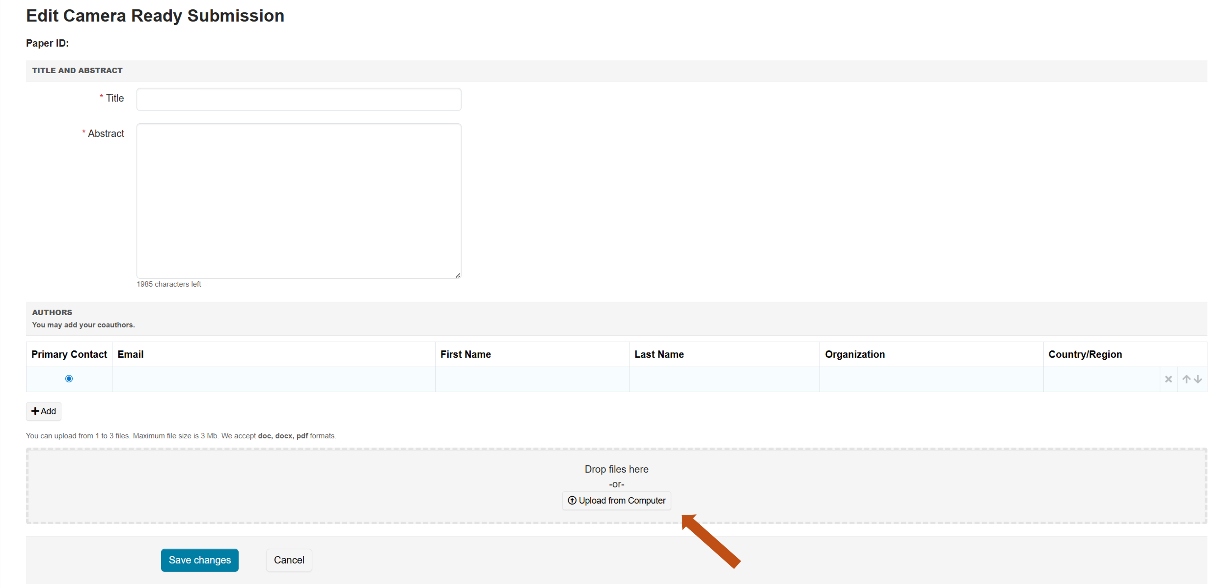The height and width of the screenshot is (588, 1230).
Task: Grab the Abstract box resize handle
Action: [457, 274]
